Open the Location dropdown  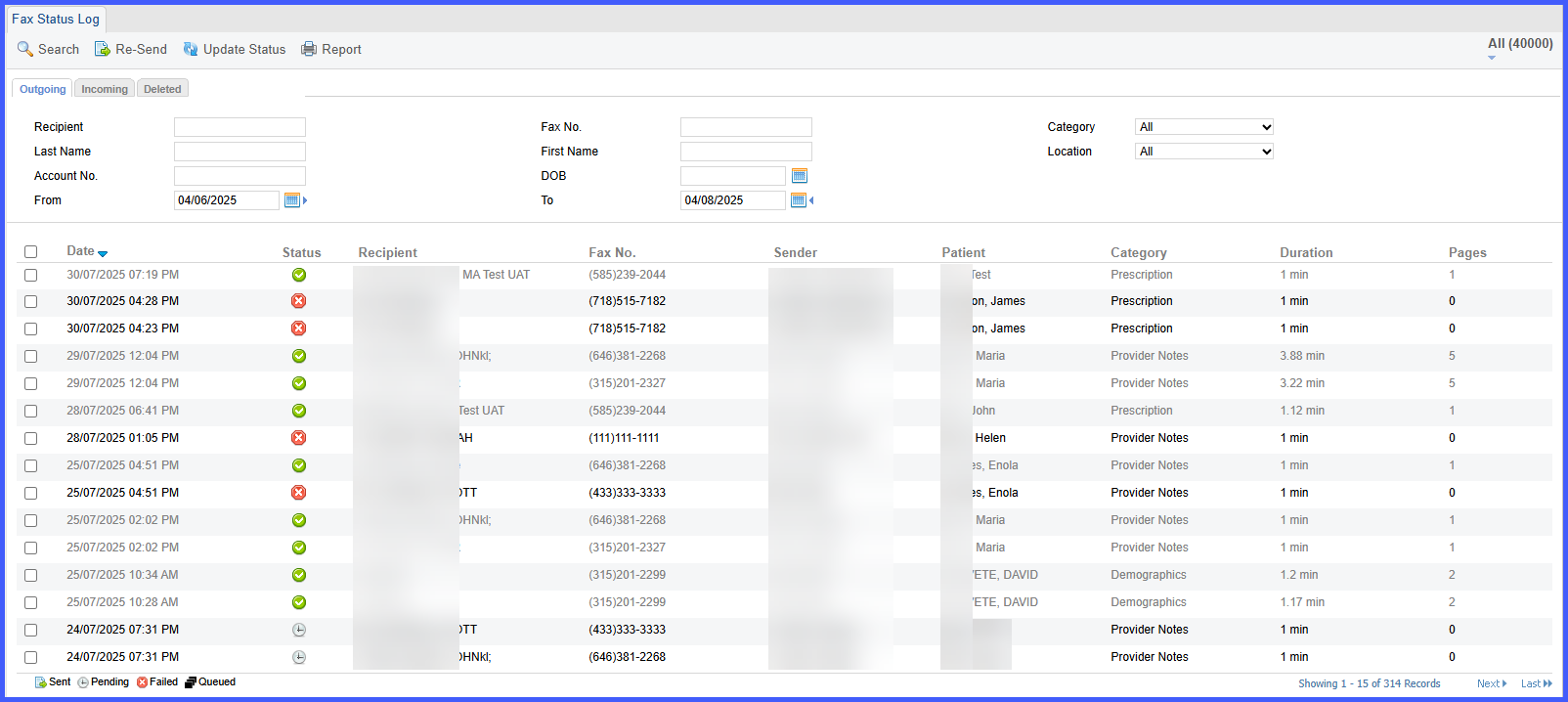[x=1204, y=152]
